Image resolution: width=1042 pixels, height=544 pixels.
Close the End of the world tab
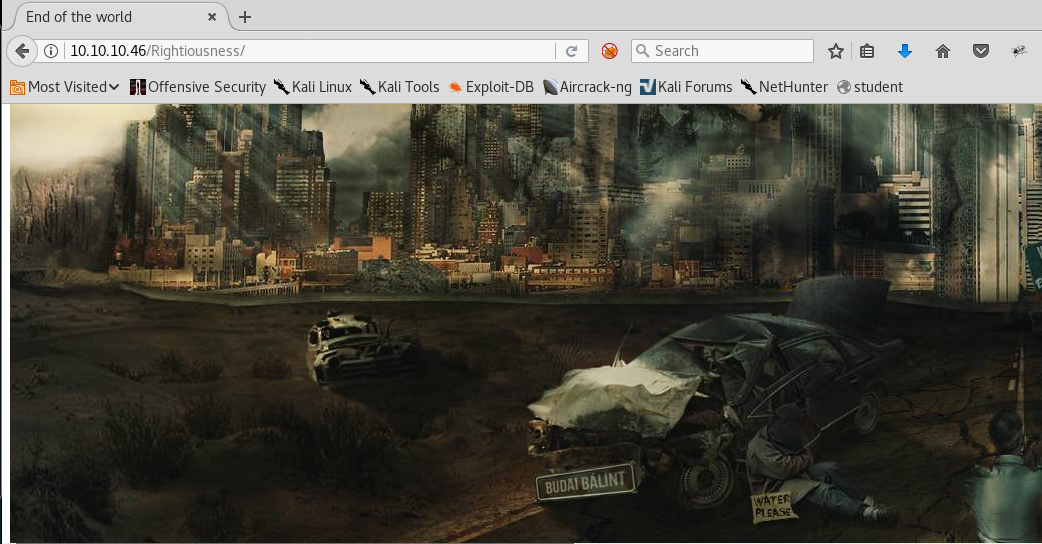(215, 17)
